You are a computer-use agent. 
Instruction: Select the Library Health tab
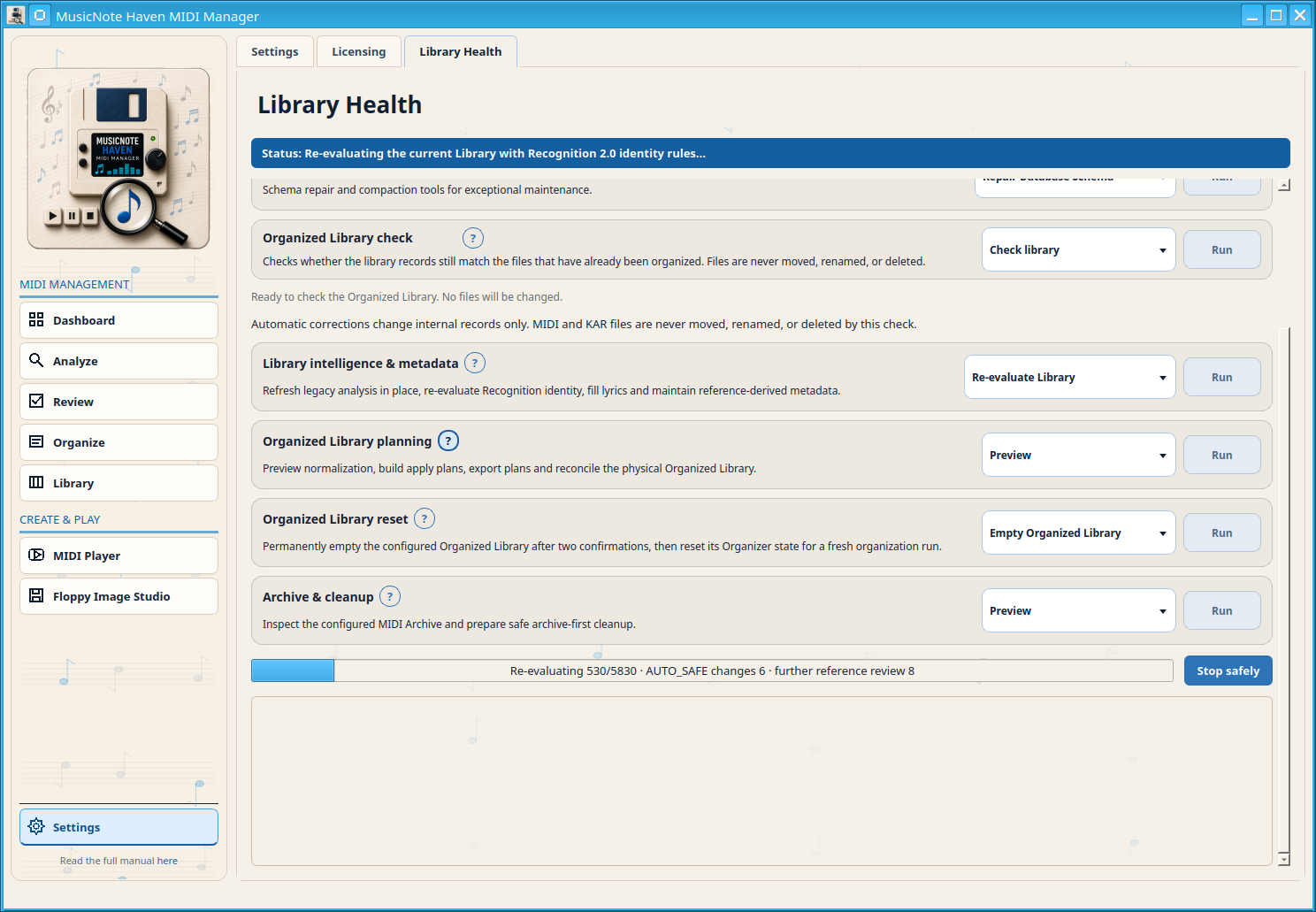(x=460, y=51)
